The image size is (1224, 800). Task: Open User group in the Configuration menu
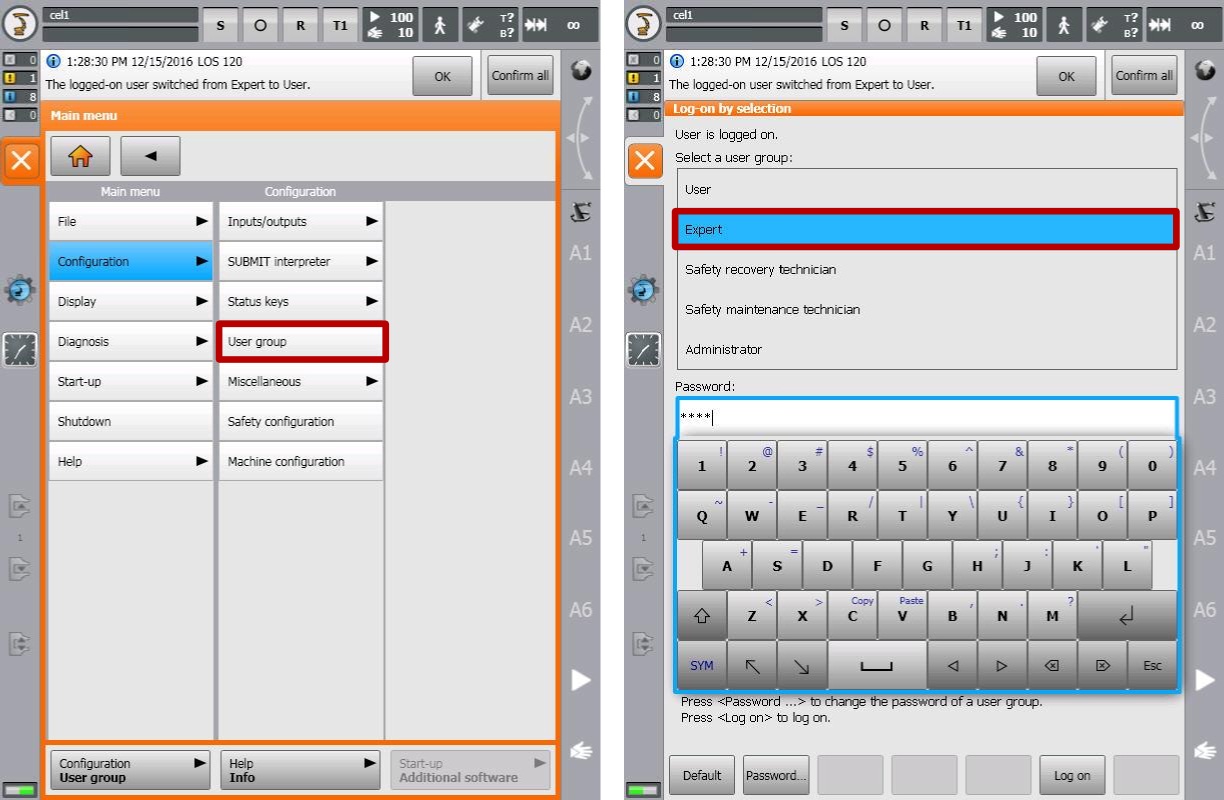click(301, 342)
